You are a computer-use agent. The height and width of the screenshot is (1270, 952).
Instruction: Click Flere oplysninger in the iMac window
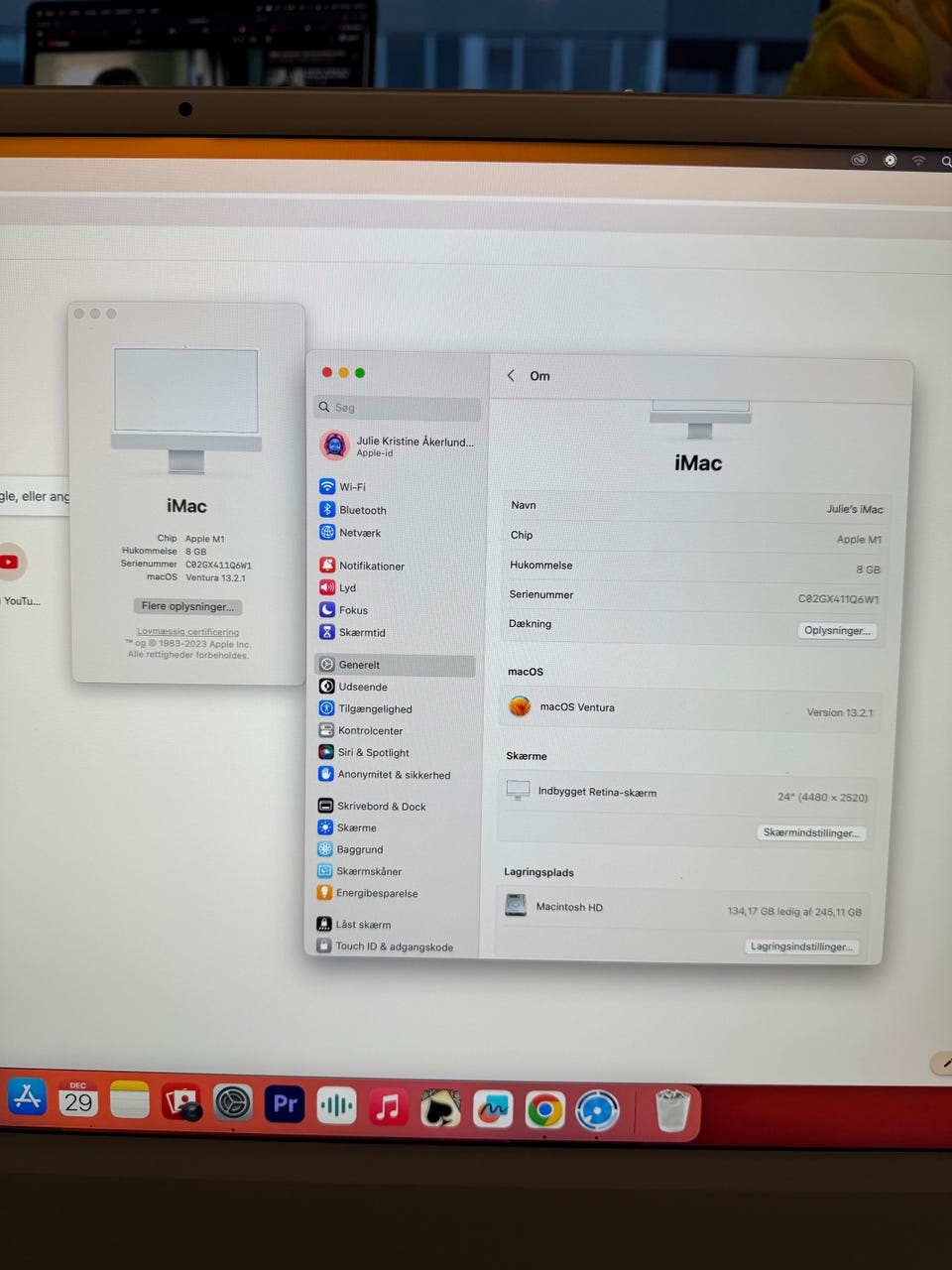(x=187, y=606)
